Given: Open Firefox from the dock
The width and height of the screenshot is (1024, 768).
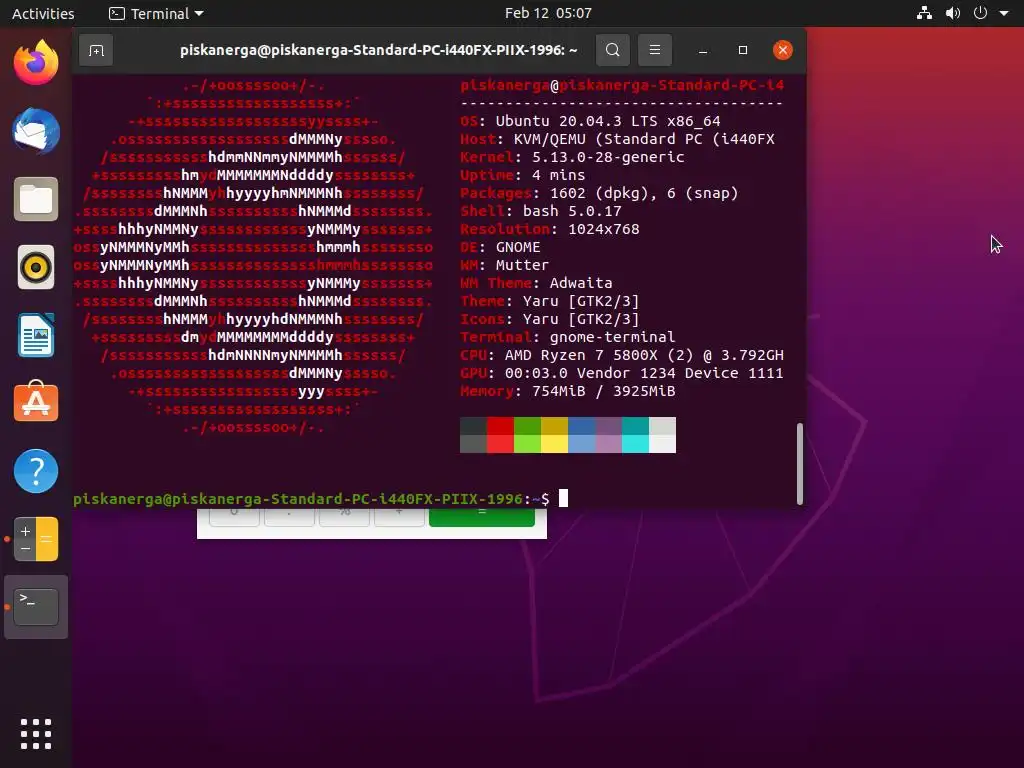Looking at the screenshot, I should click(x=36, y=63).
